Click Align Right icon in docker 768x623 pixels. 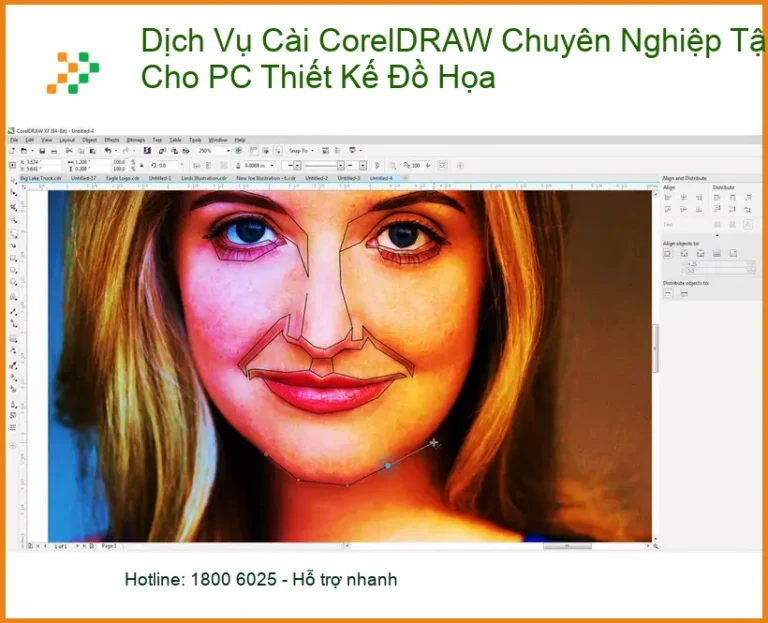click(x=699, y=197)
